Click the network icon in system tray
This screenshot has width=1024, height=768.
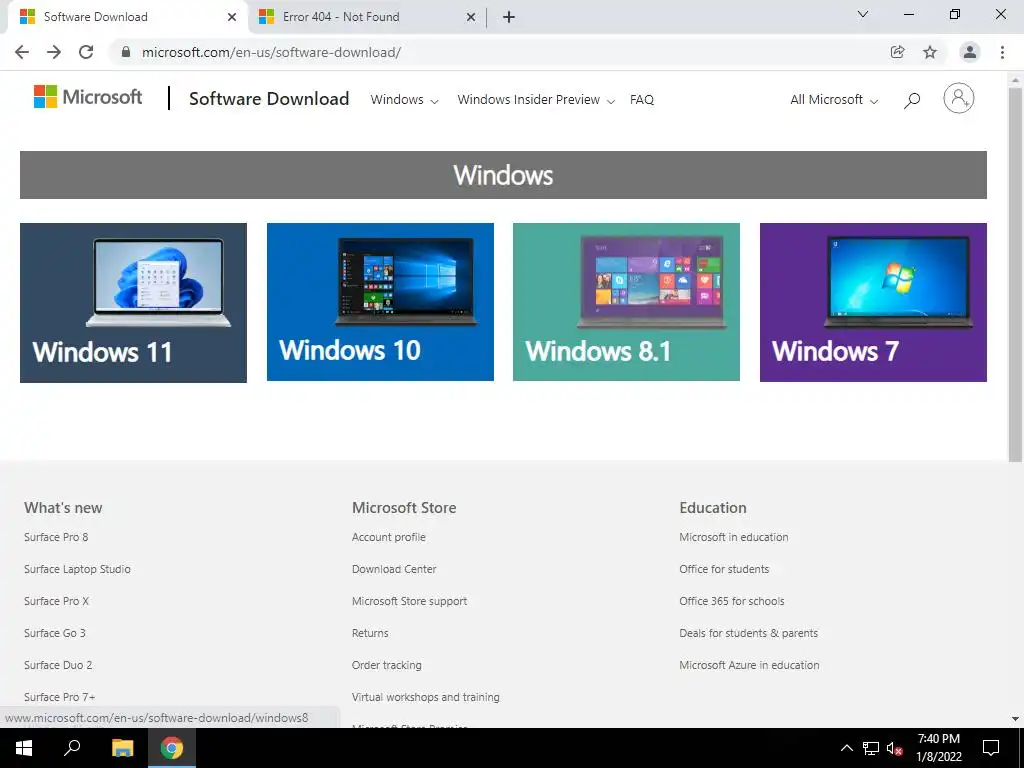point(871,748)
